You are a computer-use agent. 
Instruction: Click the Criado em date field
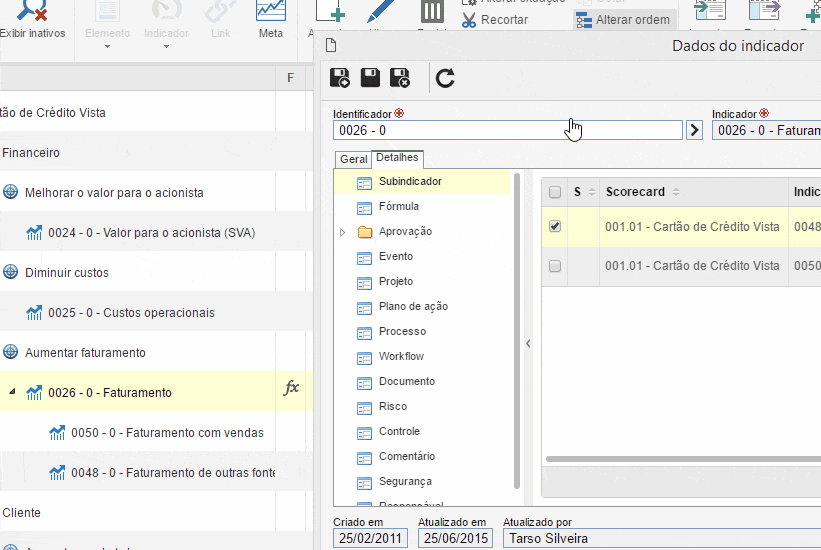point(370,538)
